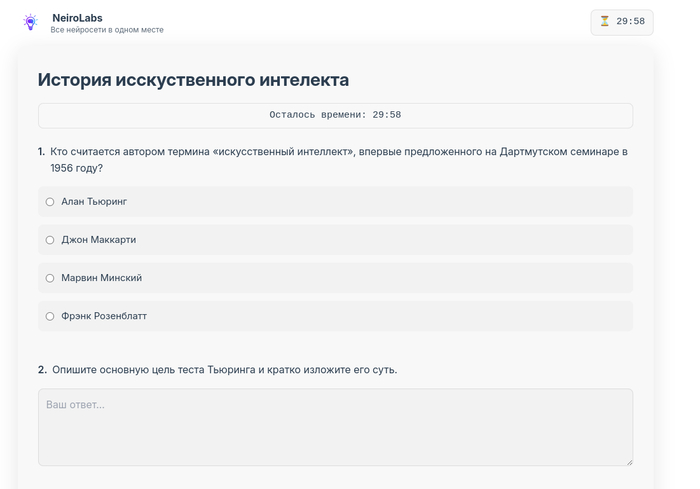
Task: Click the «История исскуственного интелекта» heading
Action: [x=193, y=80]
